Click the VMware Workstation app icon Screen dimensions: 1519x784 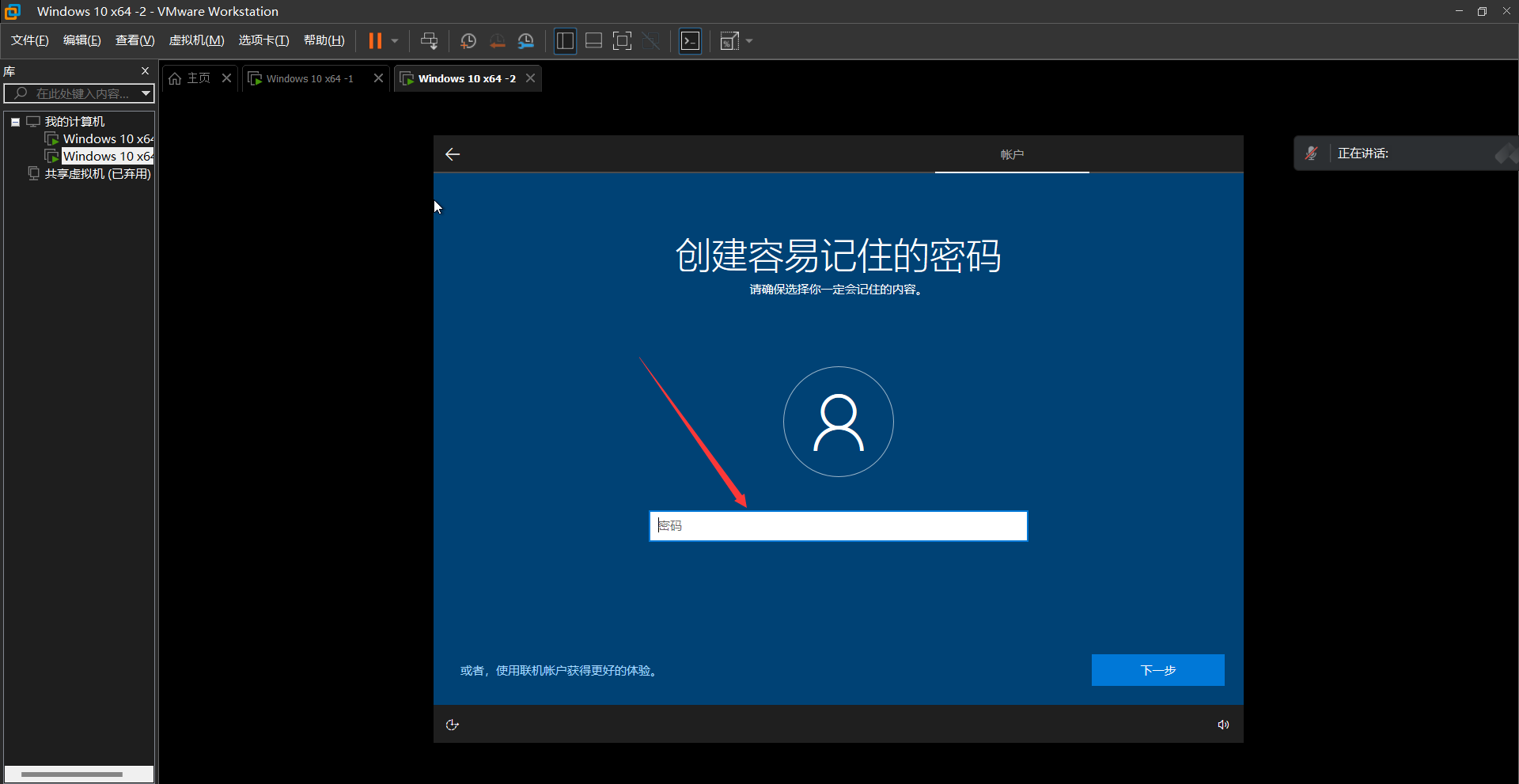point(13,11)
